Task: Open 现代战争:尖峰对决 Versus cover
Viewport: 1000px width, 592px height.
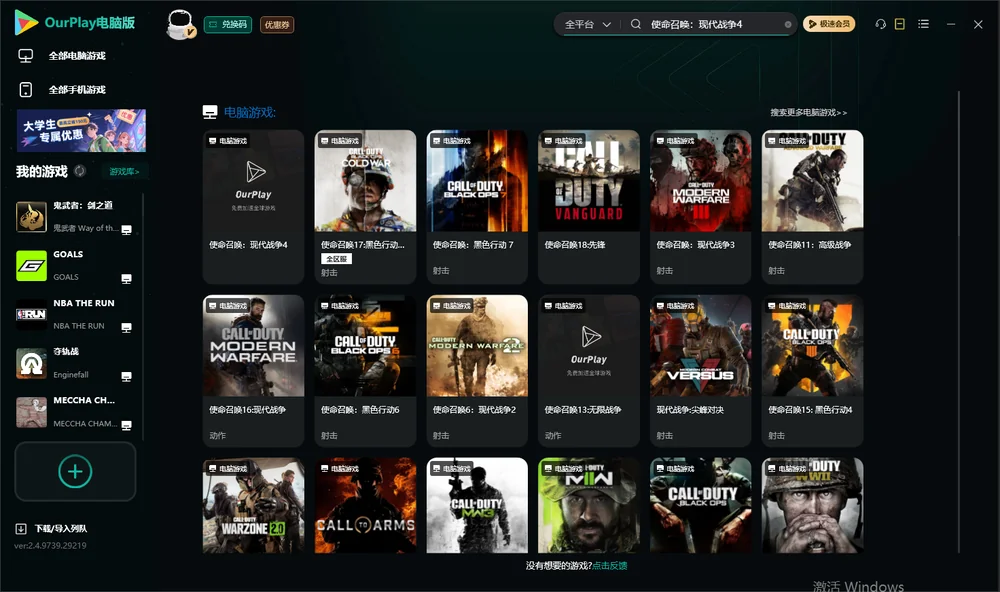Action: [700, 346]
